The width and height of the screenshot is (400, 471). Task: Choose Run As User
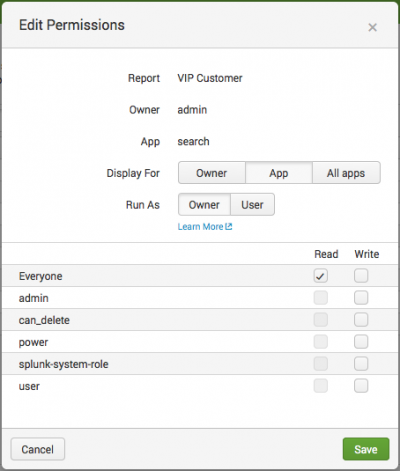pos(252,205)
